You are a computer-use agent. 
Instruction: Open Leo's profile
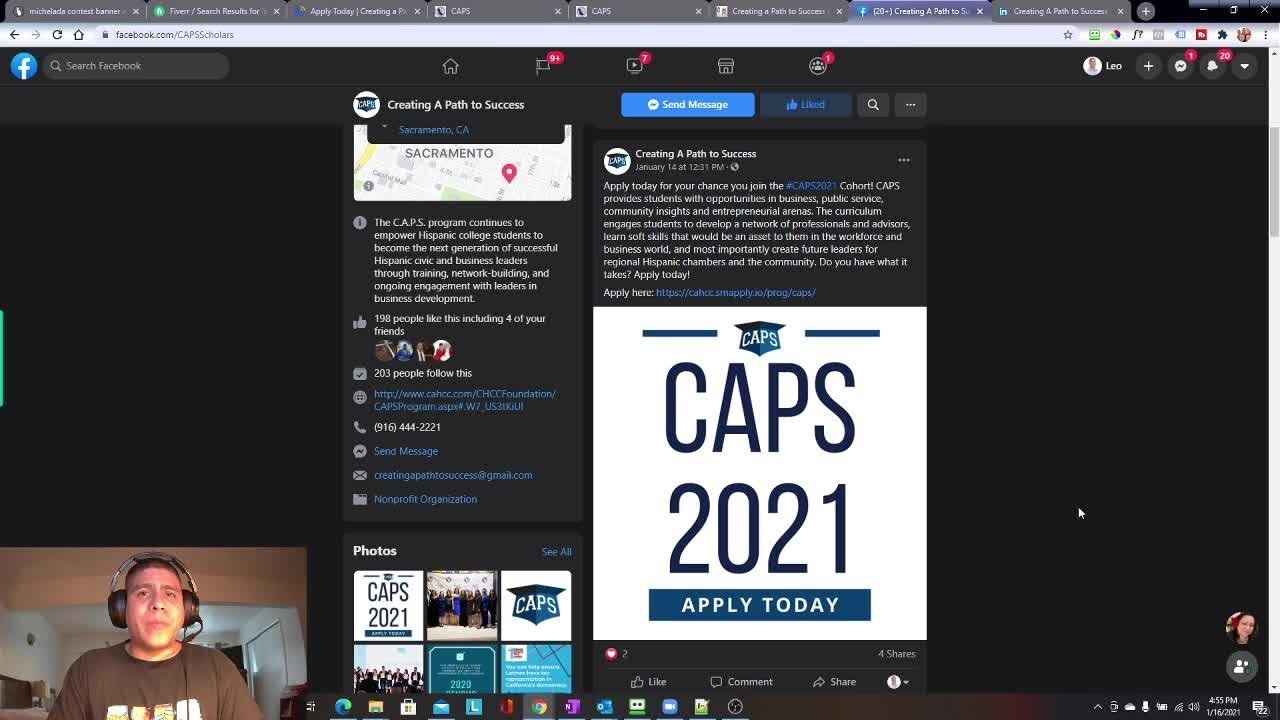(x=1103, y=66)
